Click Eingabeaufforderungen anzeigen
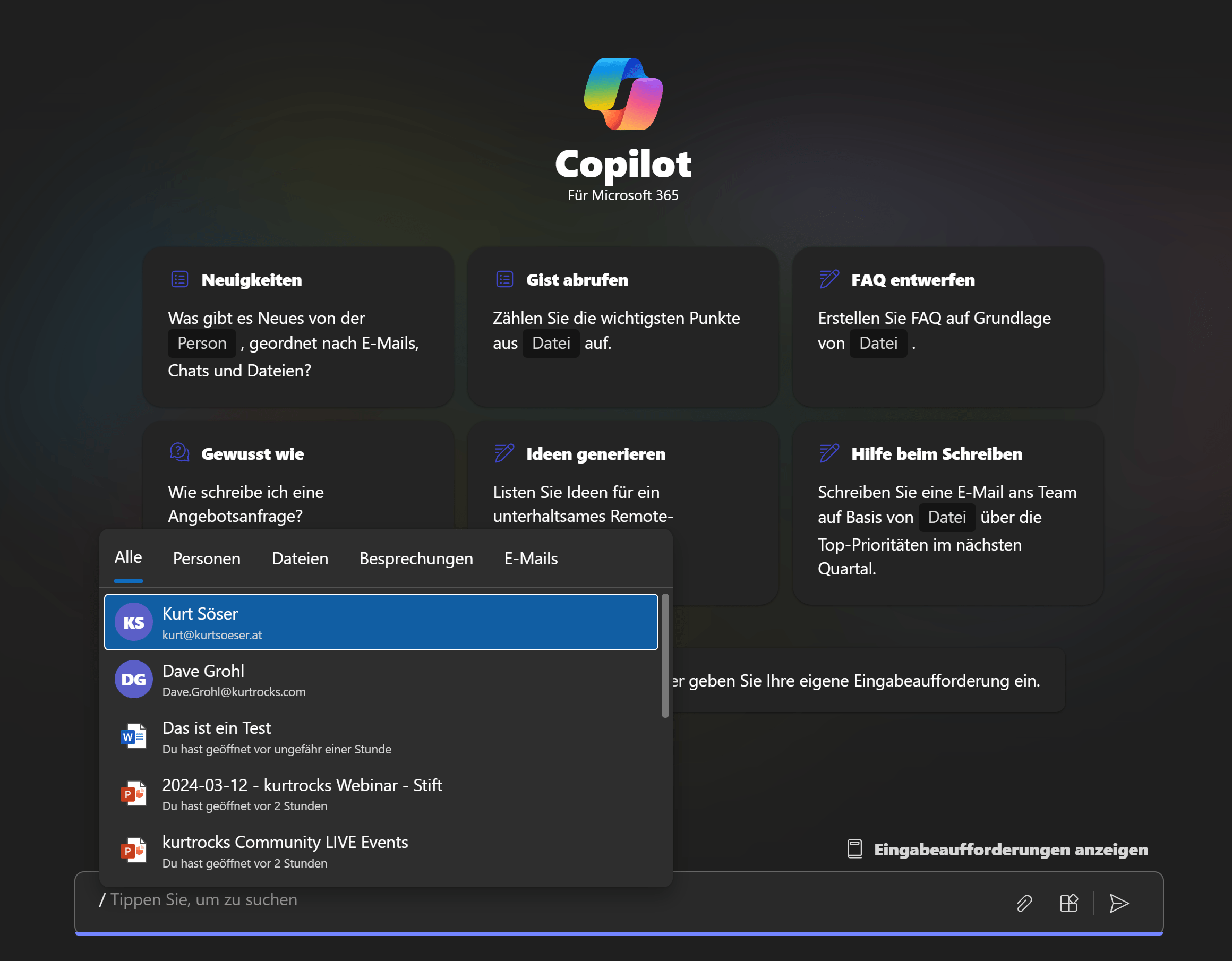 pos(1011,850)
